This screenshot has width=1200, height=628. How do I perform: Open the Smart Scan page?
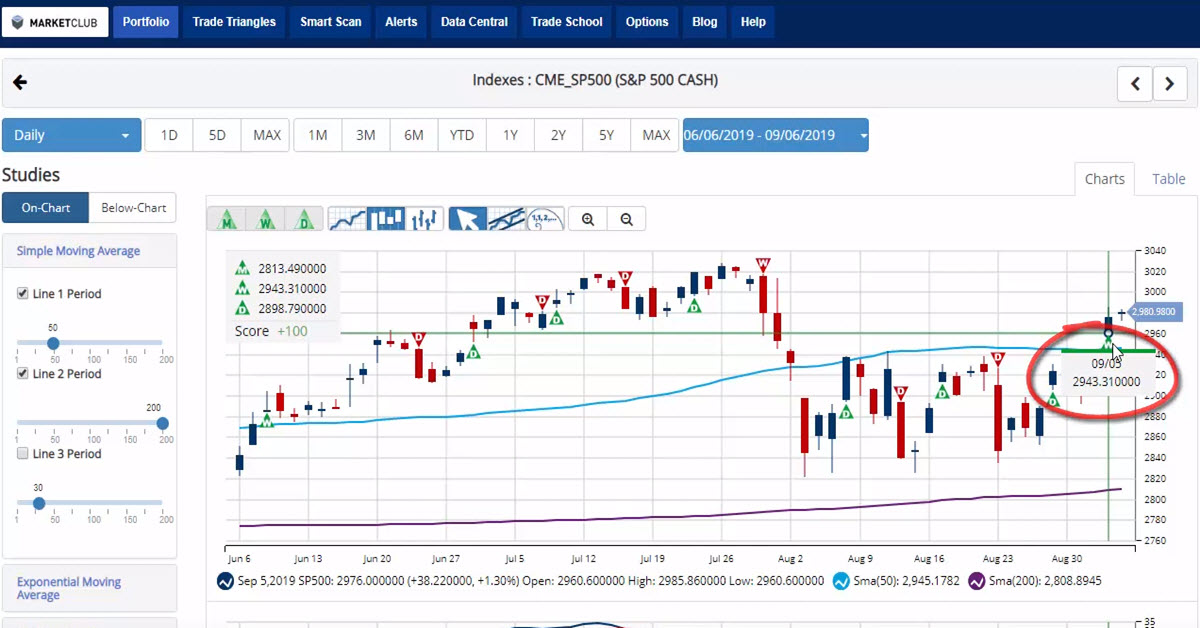tap(330, 21)
